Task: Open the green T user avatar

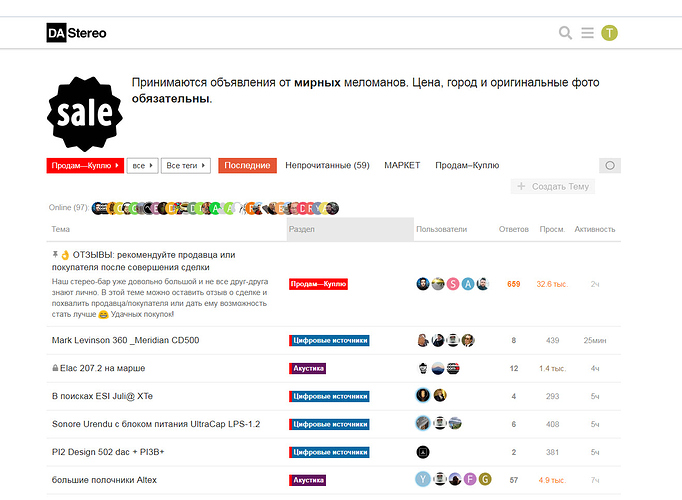Action: coord(609,33)
